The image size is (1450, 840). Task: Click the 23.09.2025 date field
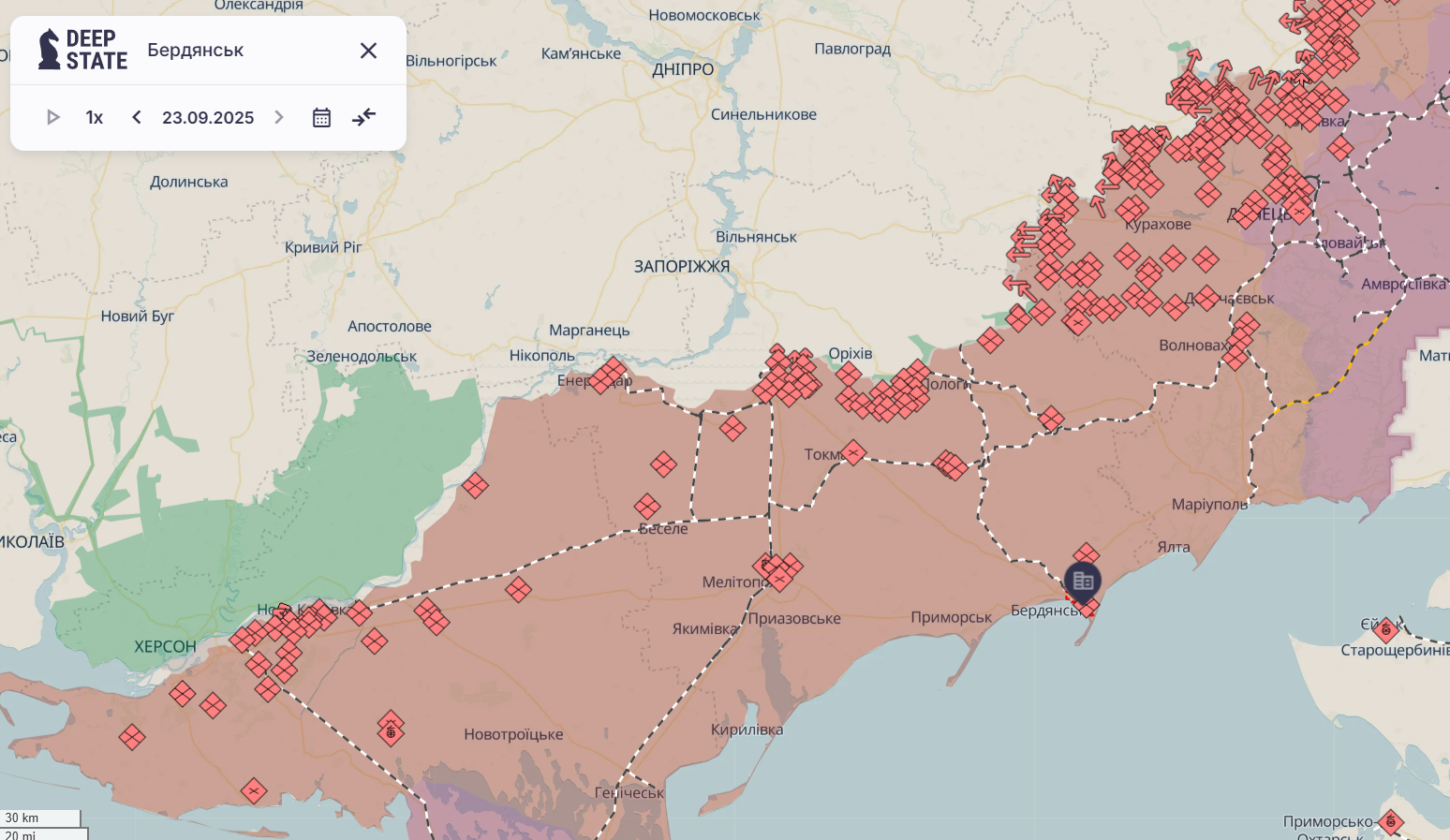coord(208,117)
